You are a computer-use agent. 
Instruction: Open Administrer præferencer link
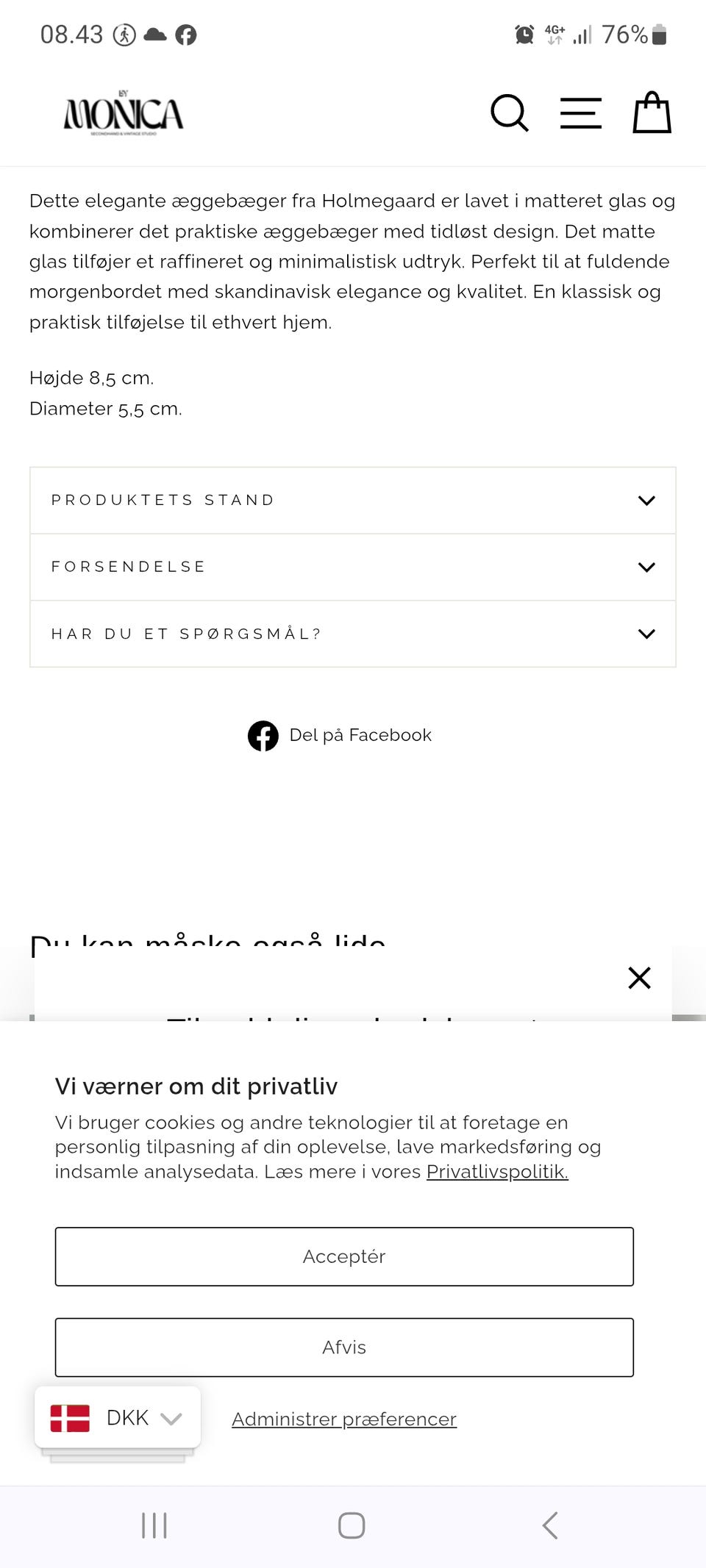coord(344,1420)
